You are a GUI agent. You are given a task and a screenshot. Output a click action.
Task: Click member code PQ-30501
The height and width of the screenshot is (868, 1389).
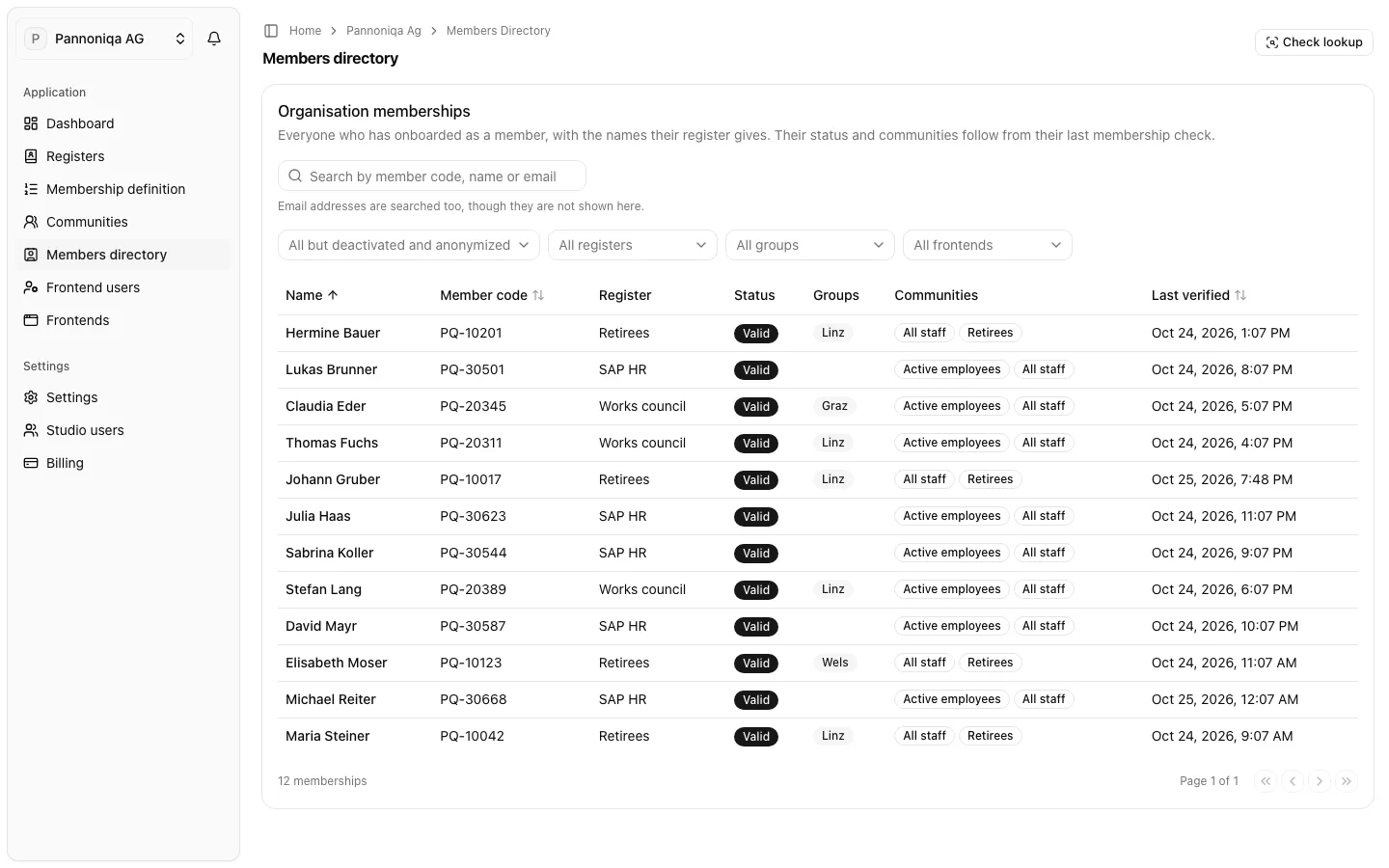coord(473,369)
